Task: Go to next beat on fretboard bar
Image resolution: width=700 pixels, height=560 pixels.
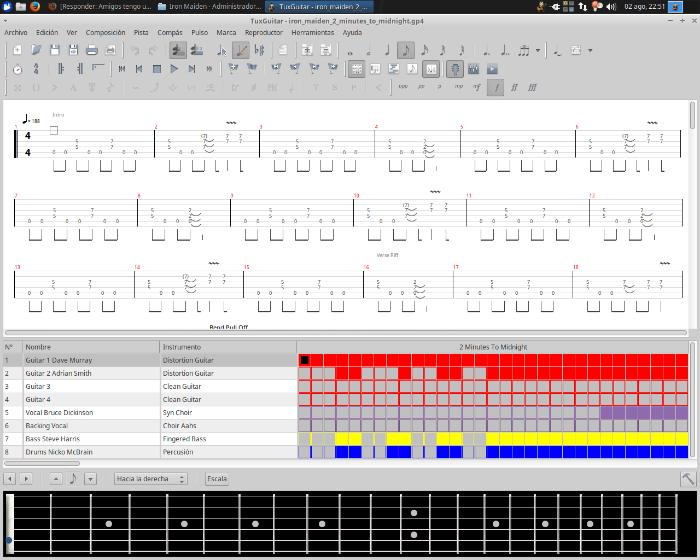Action: click(26, 479)
